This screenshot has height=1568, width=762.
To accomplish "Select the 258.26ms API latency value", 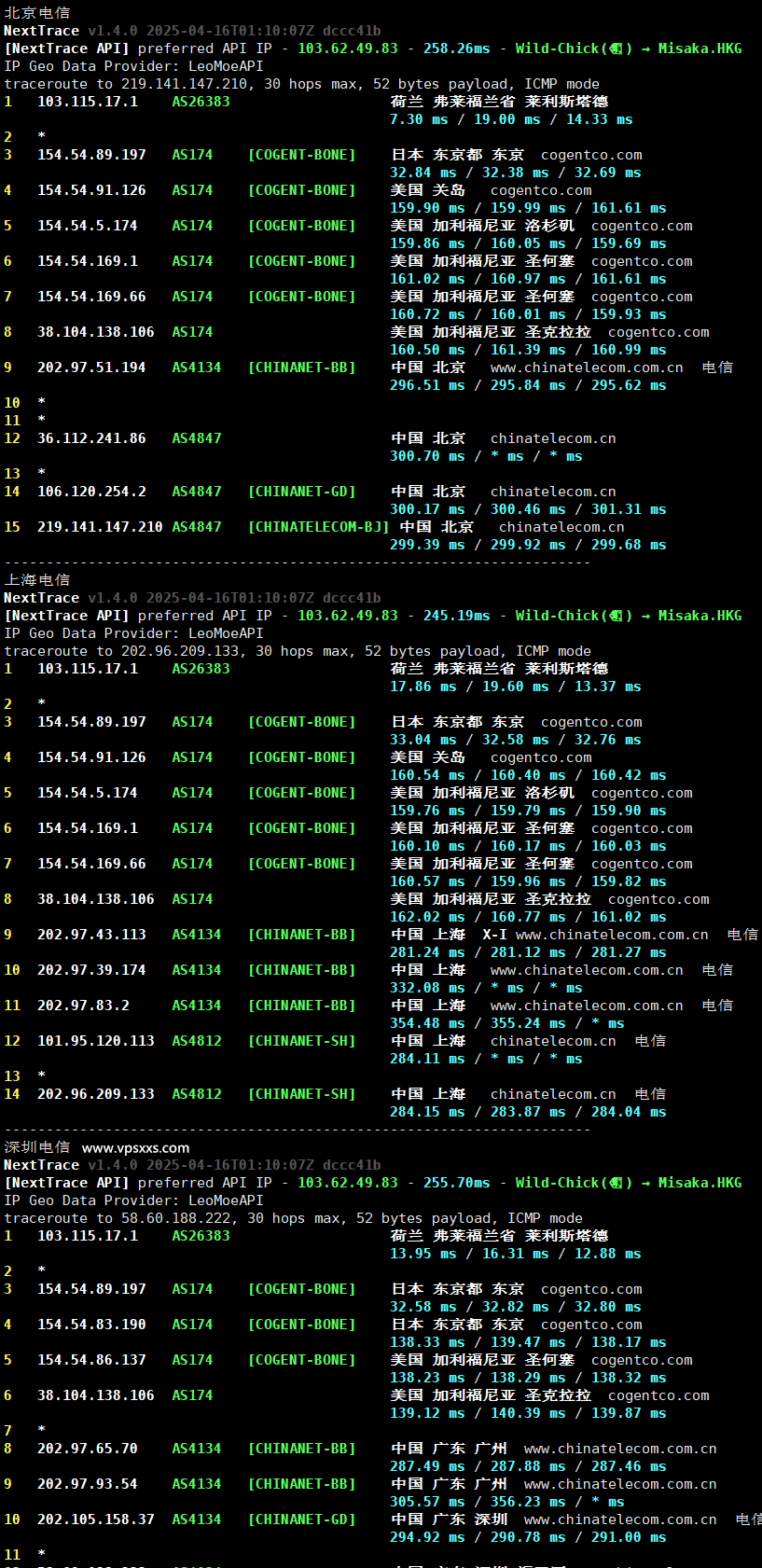I will [457, 49].
